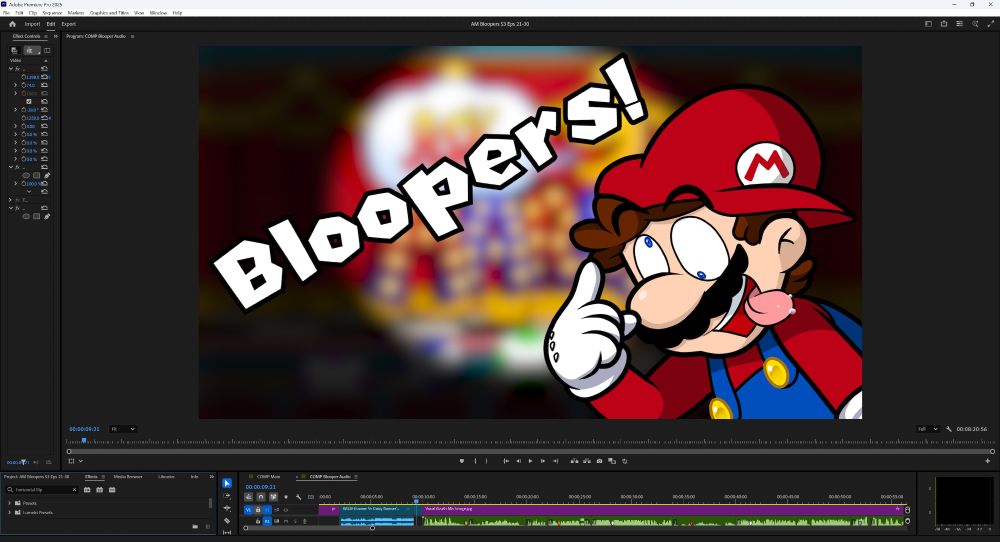Image resolution: width=1000 pixels, height=542 pixels.
Task: Show overflow panel tabs chevron
Action: pyautogui.click(x=212, y=477)
